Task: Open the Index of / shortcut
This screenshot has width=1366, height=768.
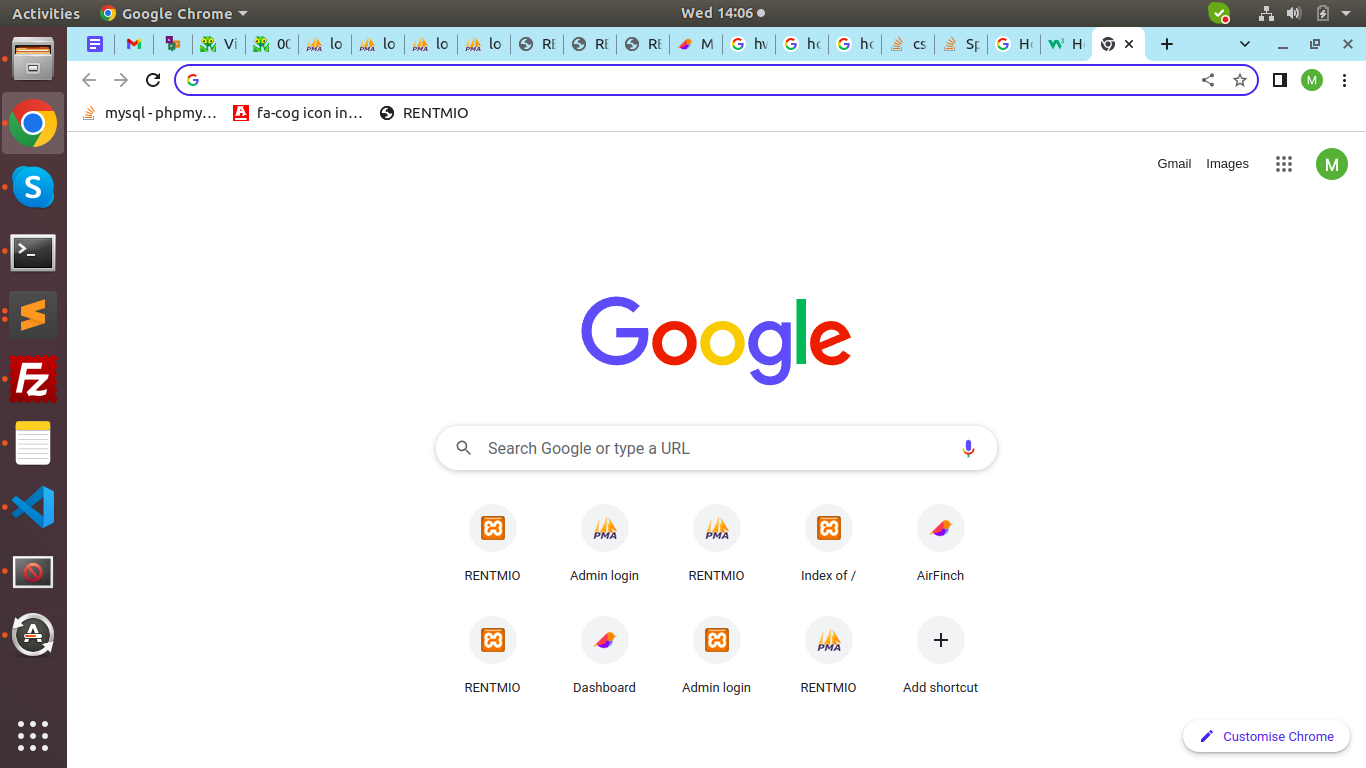Action: click(828, 545)
